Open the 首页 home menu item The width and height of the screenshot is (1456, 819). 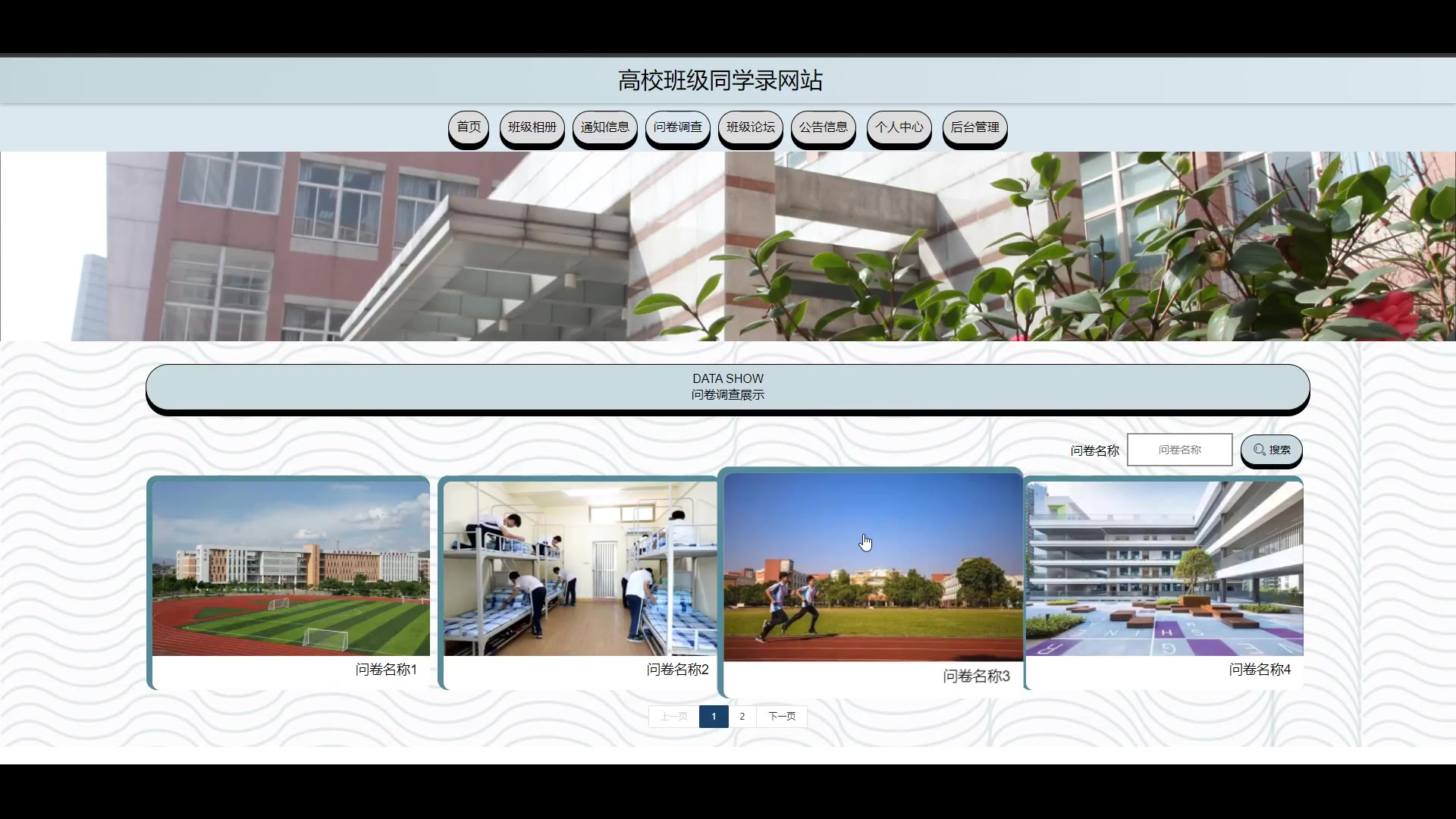[x=469, y=127]
